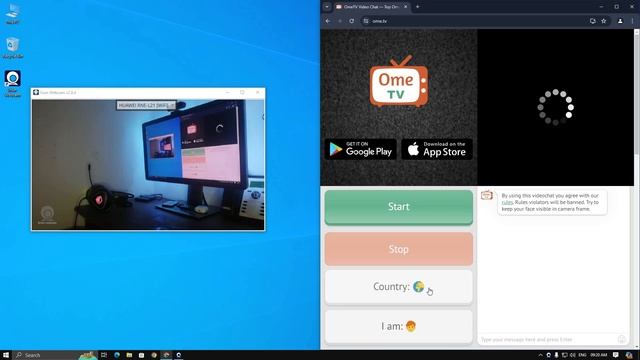The height and width of the screenshot is (360, 640).
Task: Open the Iriun Webcam desktop shortcut
Action: click(x=13, y=84)
